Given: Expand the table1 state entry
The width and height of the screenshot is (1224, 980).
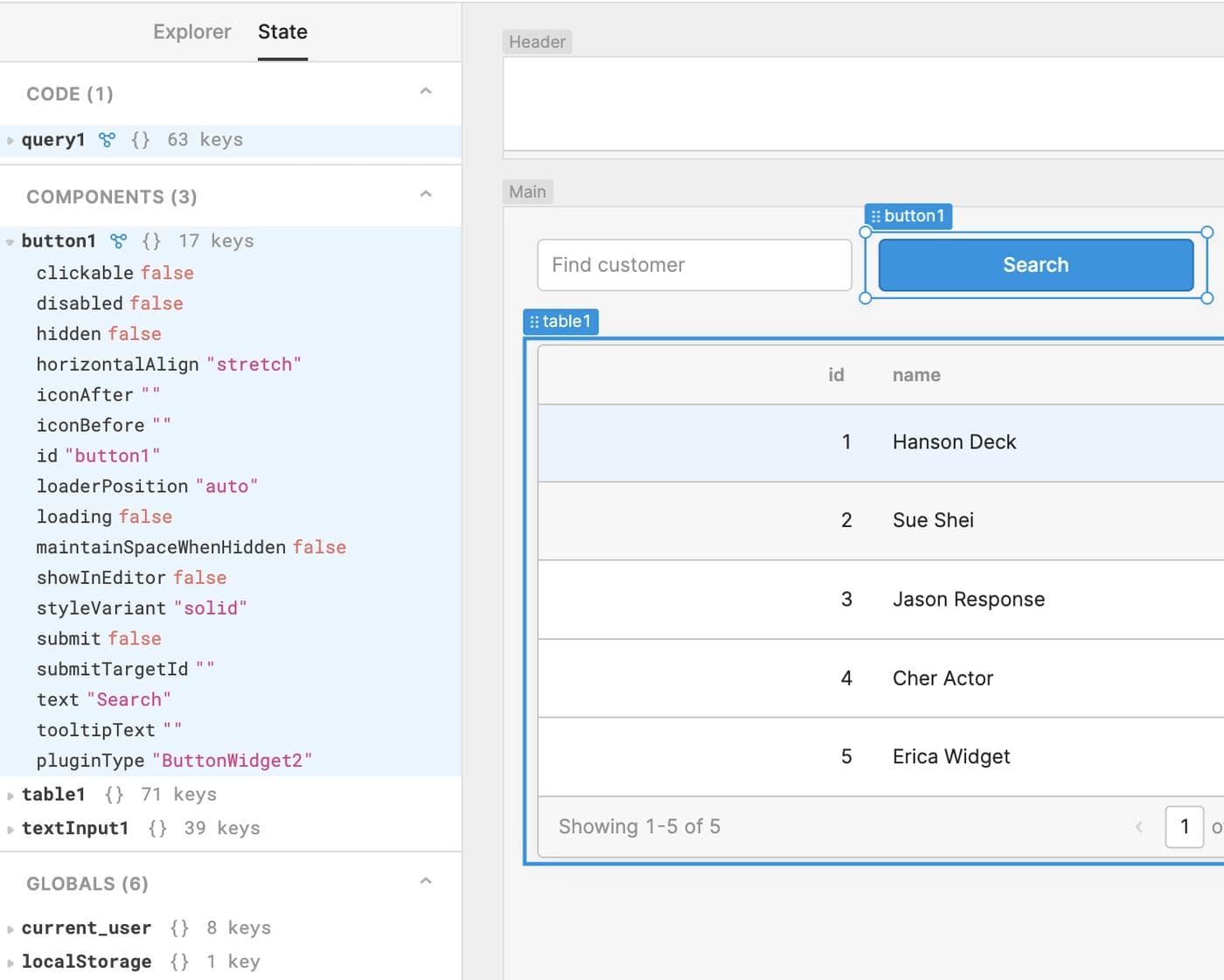Looking at the screenshot, I should tap(9, 794).
